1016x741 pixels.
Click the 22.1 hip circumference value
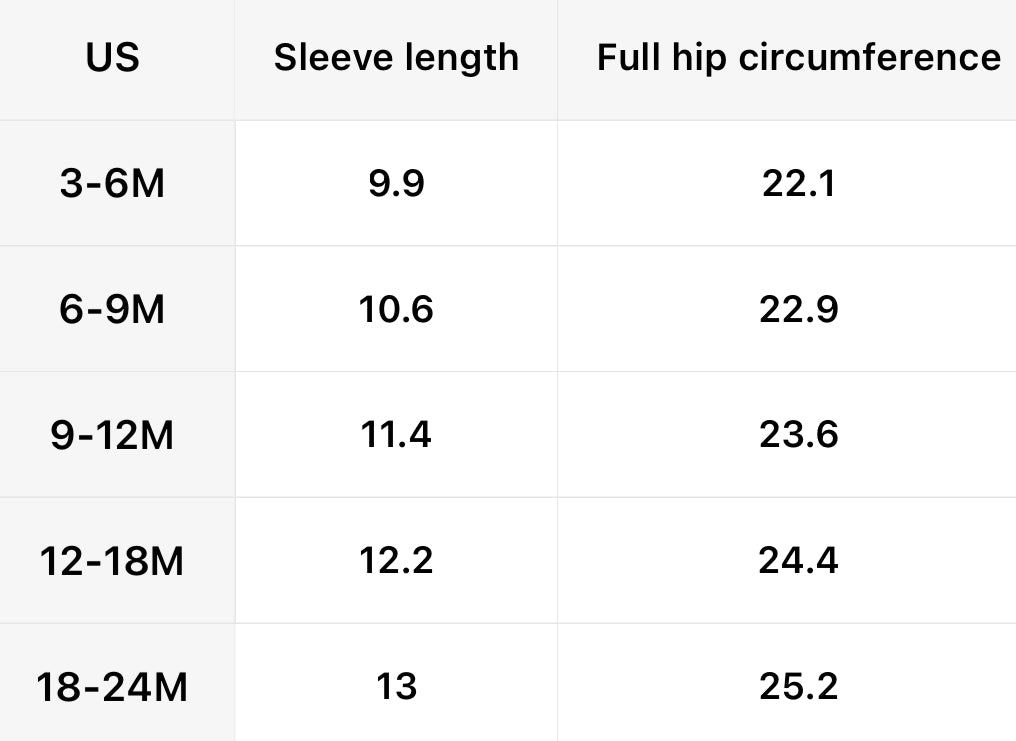(x=798, y=185)
